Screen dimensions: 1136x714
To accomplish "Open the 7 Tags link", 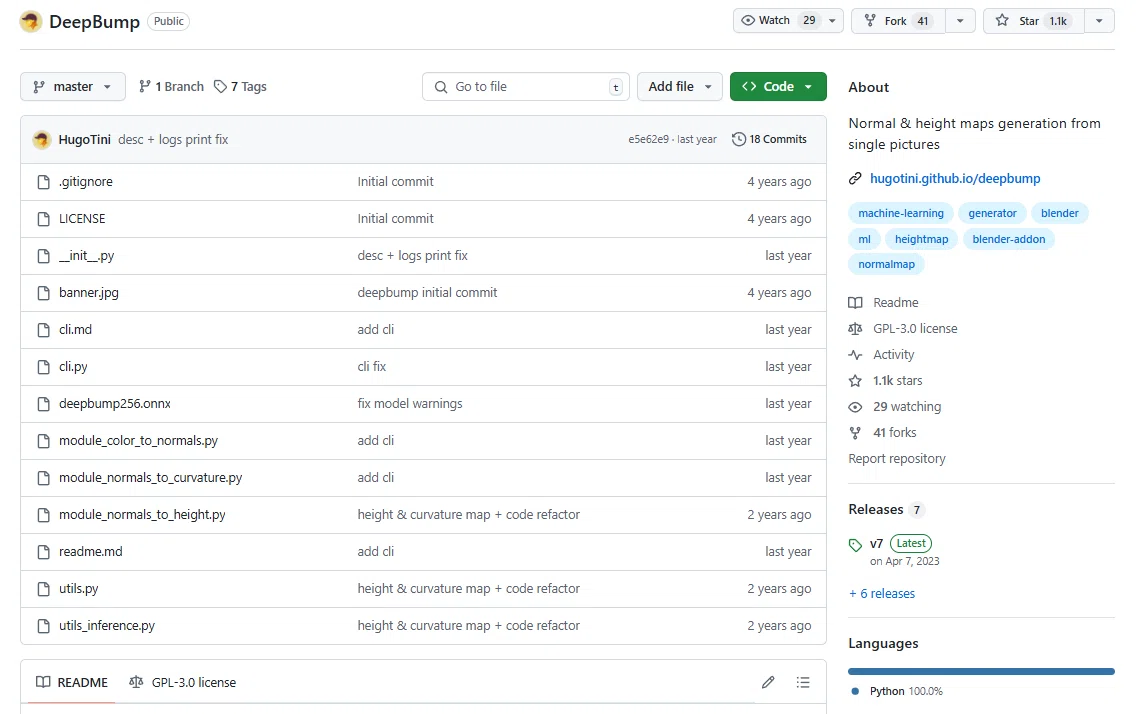I will [x=241, y=86].
